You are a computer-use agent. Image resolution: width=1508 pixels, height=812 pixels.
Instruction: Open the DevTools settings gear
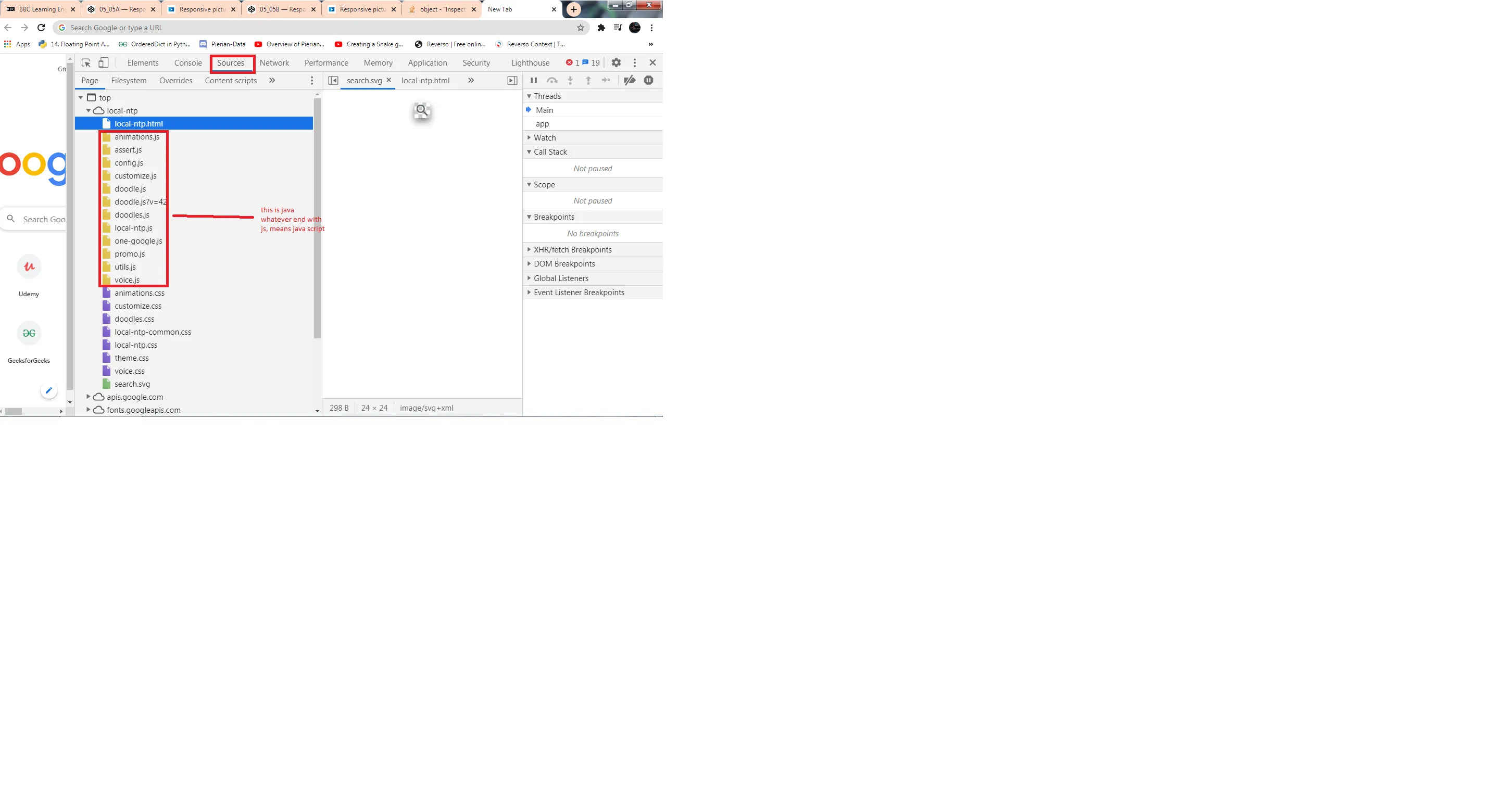click(x=616, y=62)
